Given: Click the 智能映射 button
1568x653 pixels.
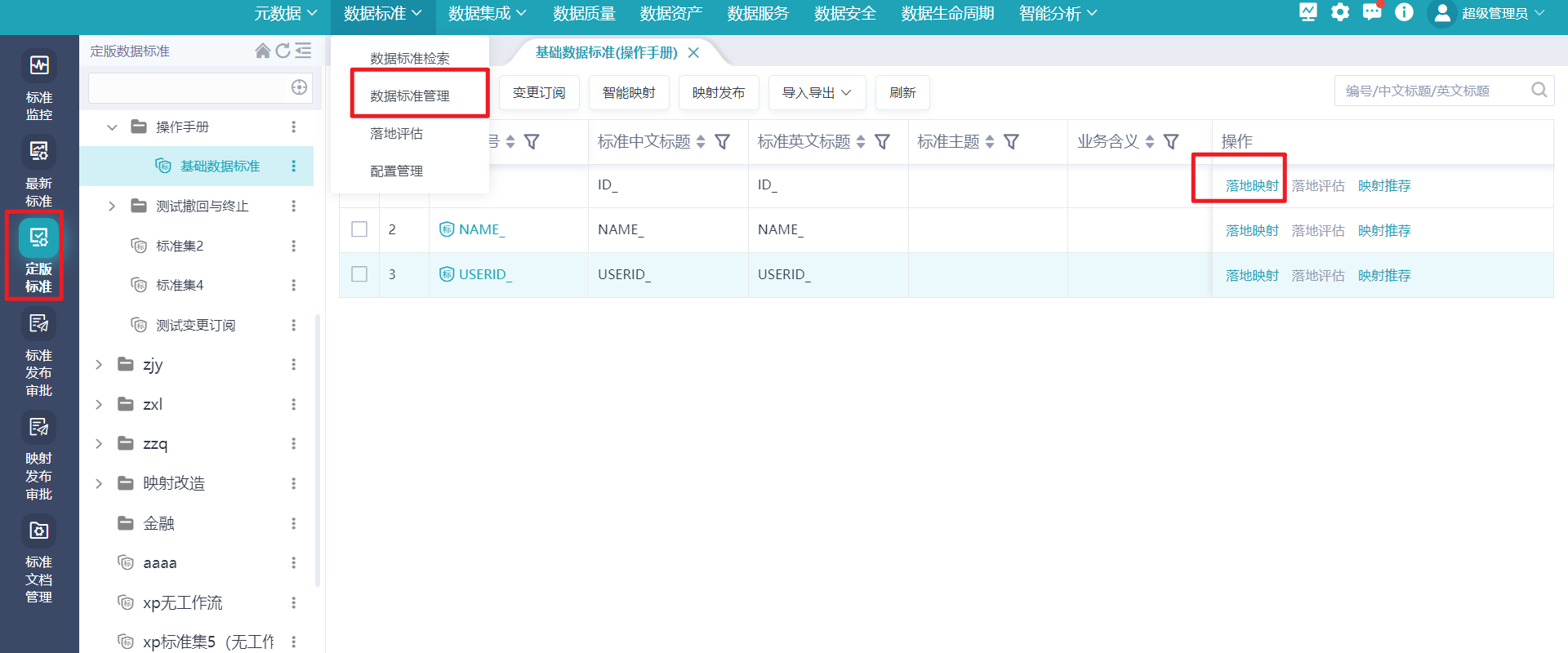Looking at the screenshot, I should [x=628, y=93].
